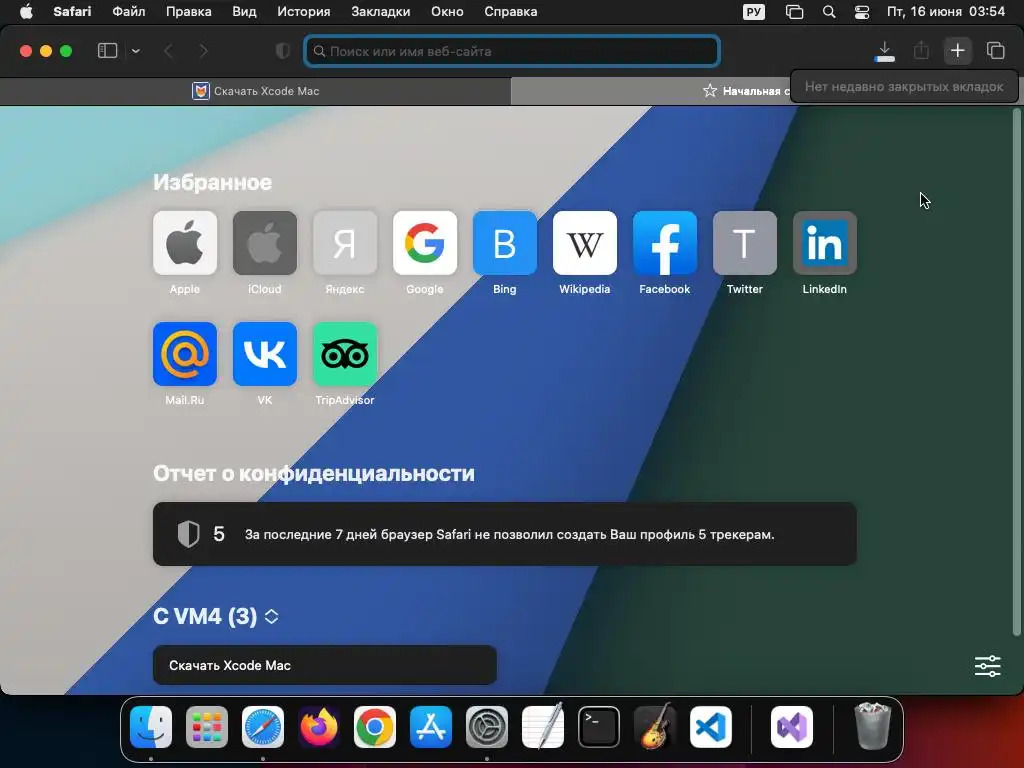
Task: Click the Safari icon in the Dock
Action: click(263, 727)
